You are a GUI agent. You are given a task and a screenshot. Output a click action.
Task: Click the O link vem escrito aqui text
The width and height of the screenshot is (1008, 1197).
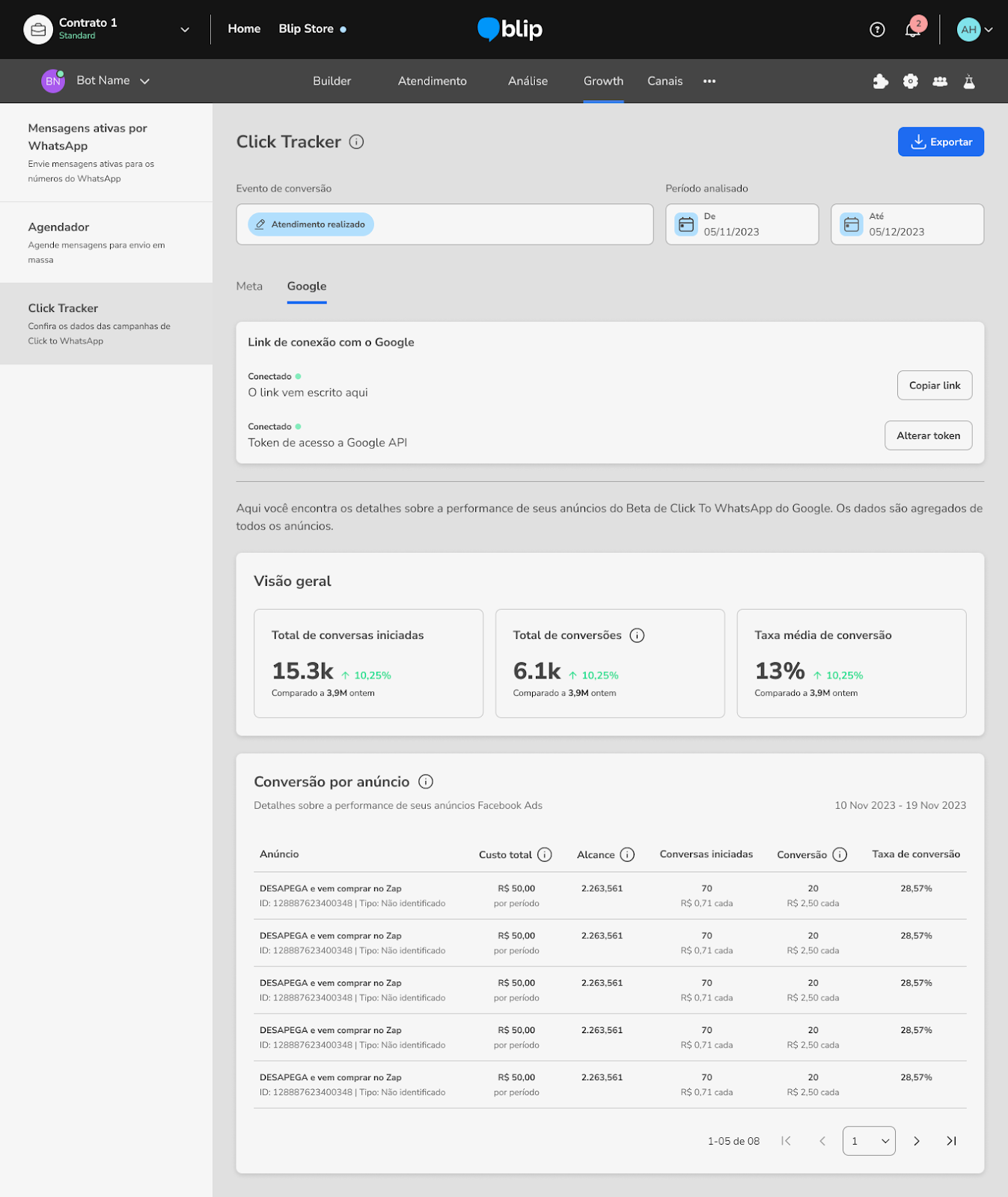pos(308,392)
